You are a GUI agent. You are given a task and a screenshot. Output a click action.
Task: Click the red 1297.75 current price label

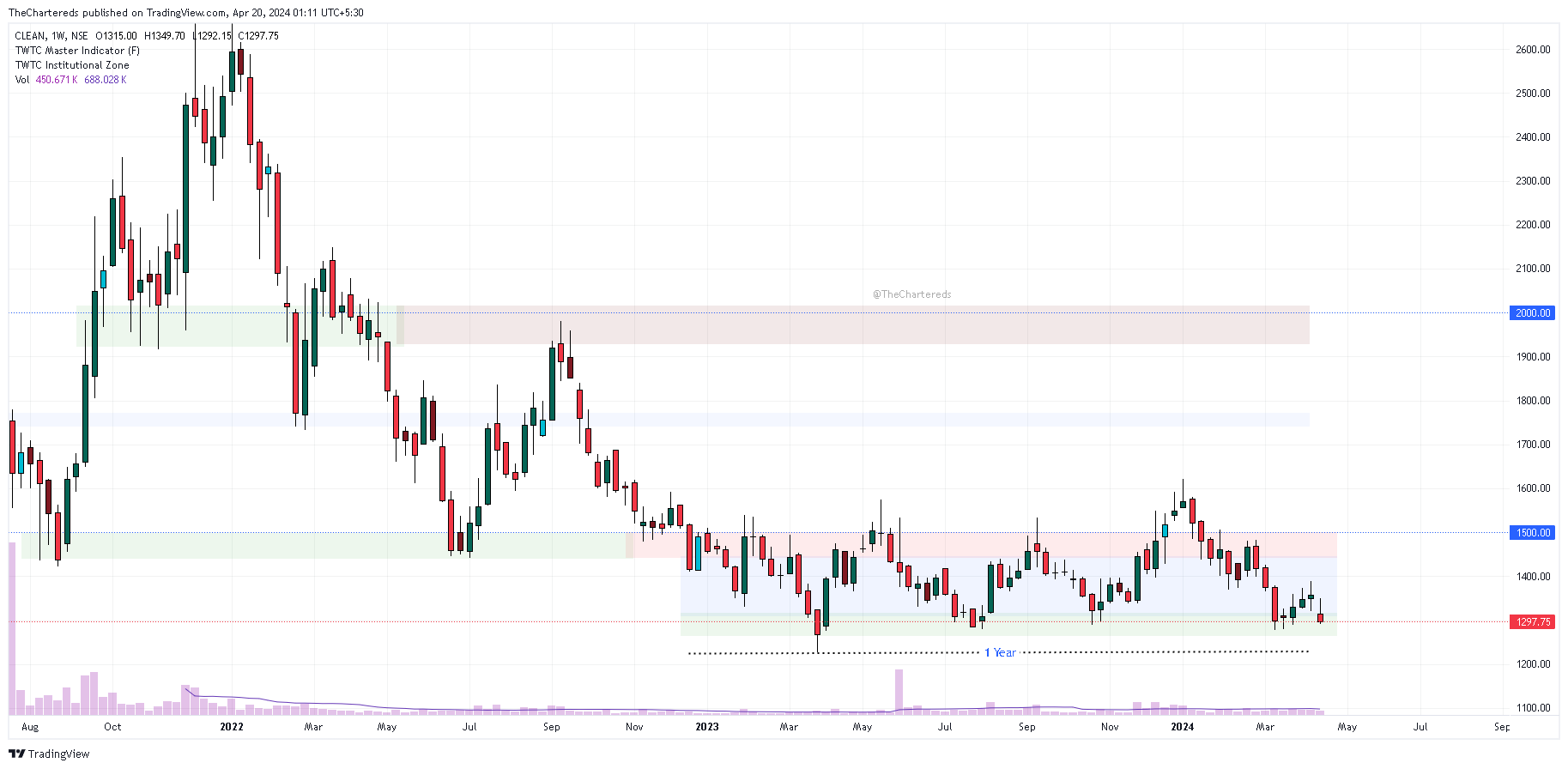(x=1533, y=622)
